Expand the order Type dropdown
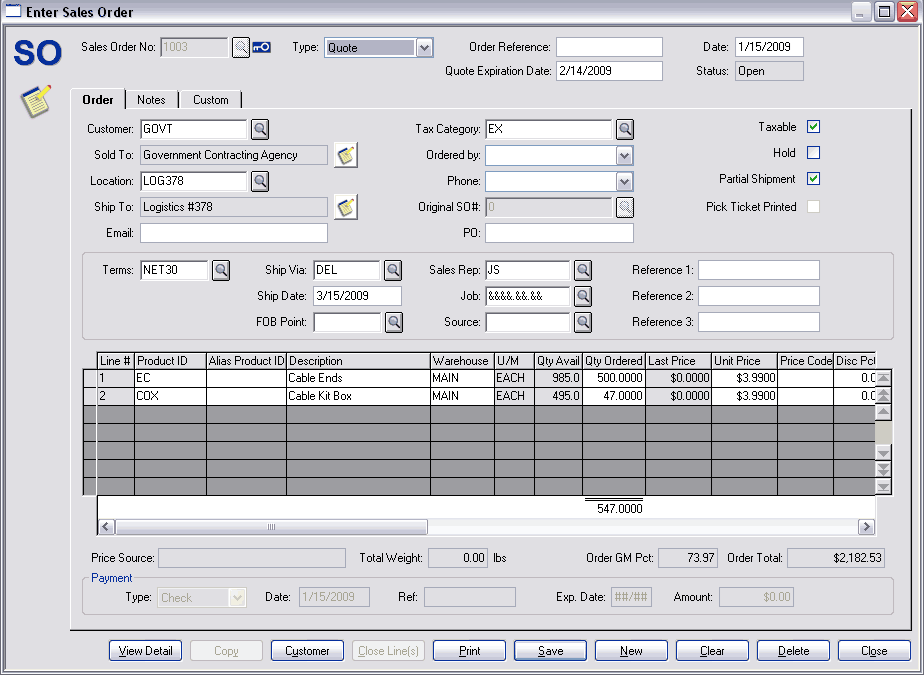Image resolution: width=924 pixels, height=678 pixels. point(424,47)
